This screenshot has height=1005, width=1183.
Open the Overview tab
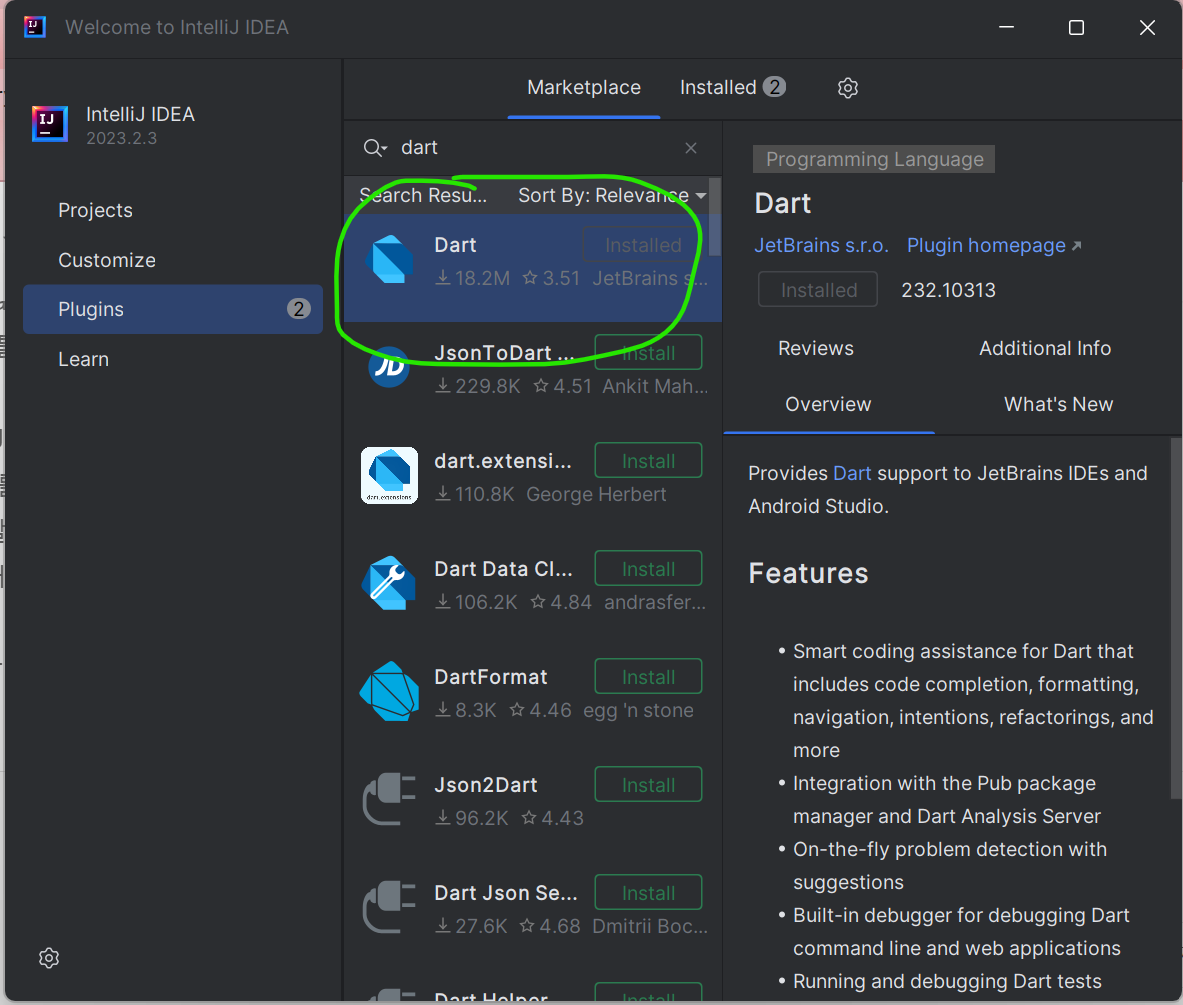[x=828, y=404]
